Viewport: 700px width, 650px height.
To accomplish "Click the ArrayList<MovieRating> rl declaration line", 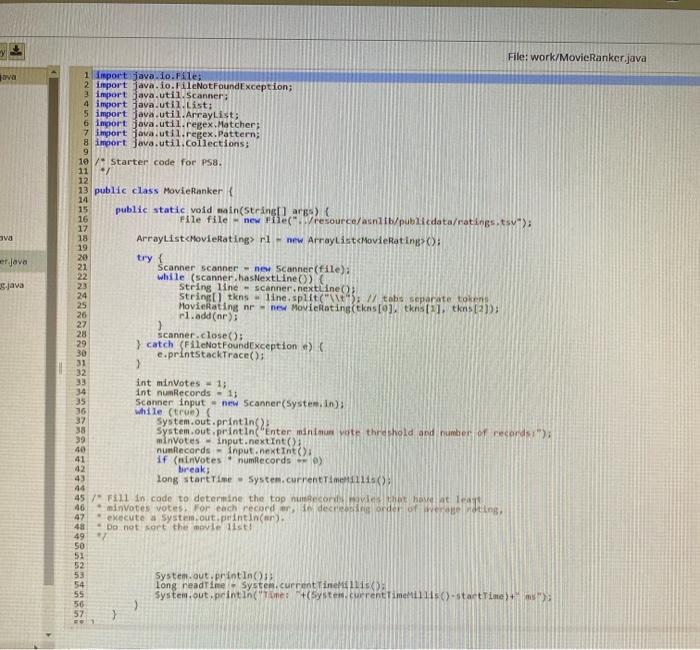I will tap(288, 240).
